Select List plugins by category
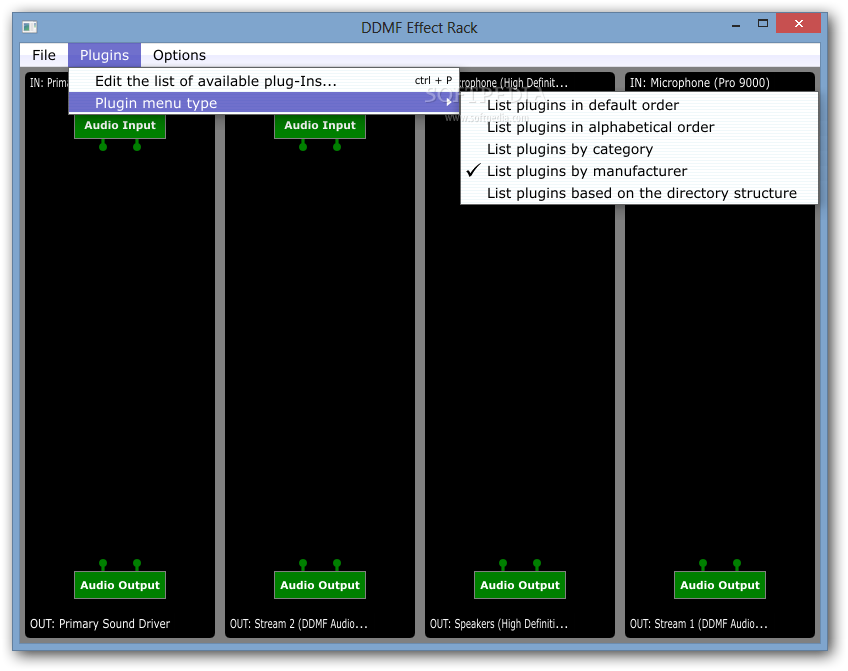This screenshot has height=671, width=848. (639, 149)
